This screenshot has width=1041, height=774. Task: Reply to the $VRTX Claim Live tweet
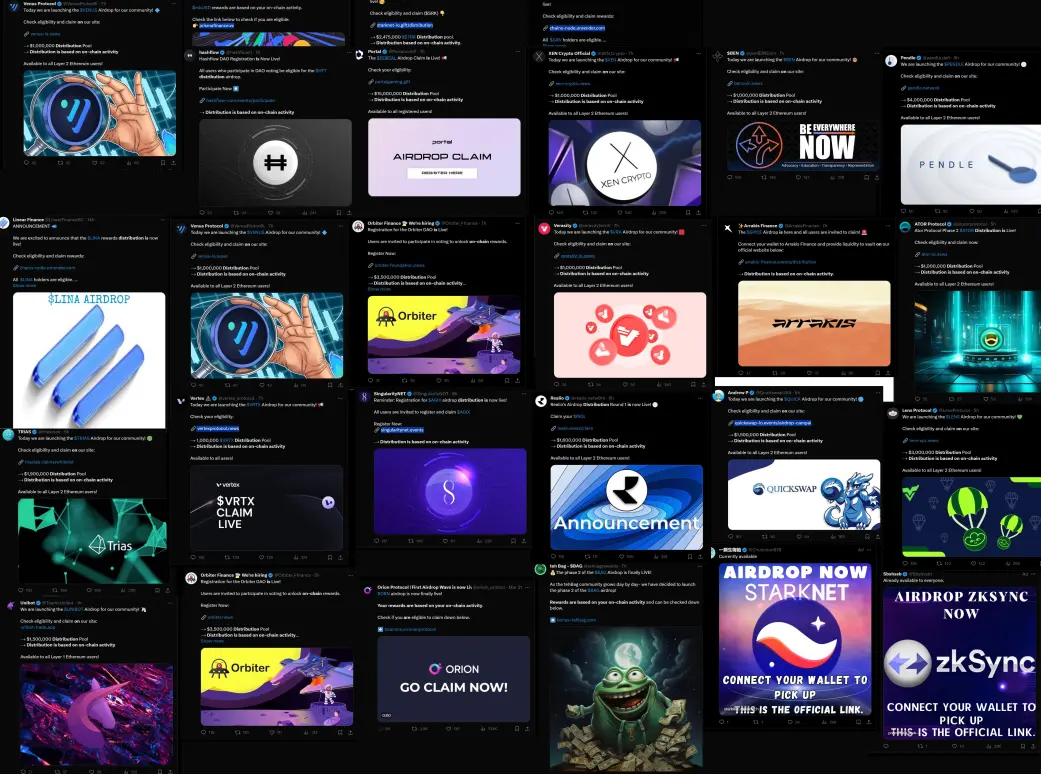193,557
